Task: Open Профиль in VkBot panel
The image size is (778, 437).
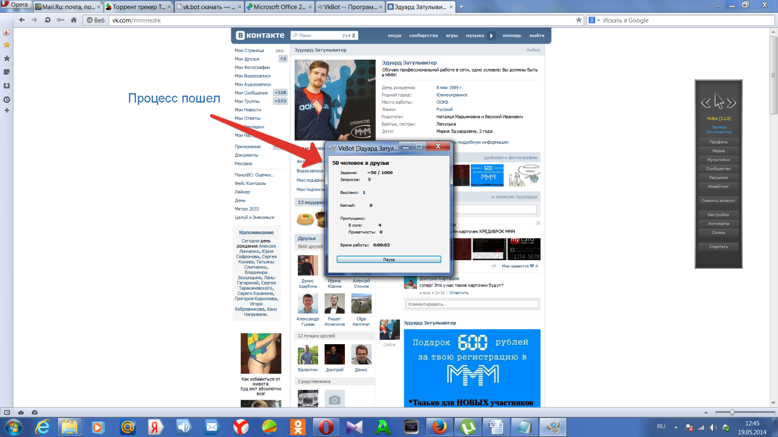Action: coord(718,142)
